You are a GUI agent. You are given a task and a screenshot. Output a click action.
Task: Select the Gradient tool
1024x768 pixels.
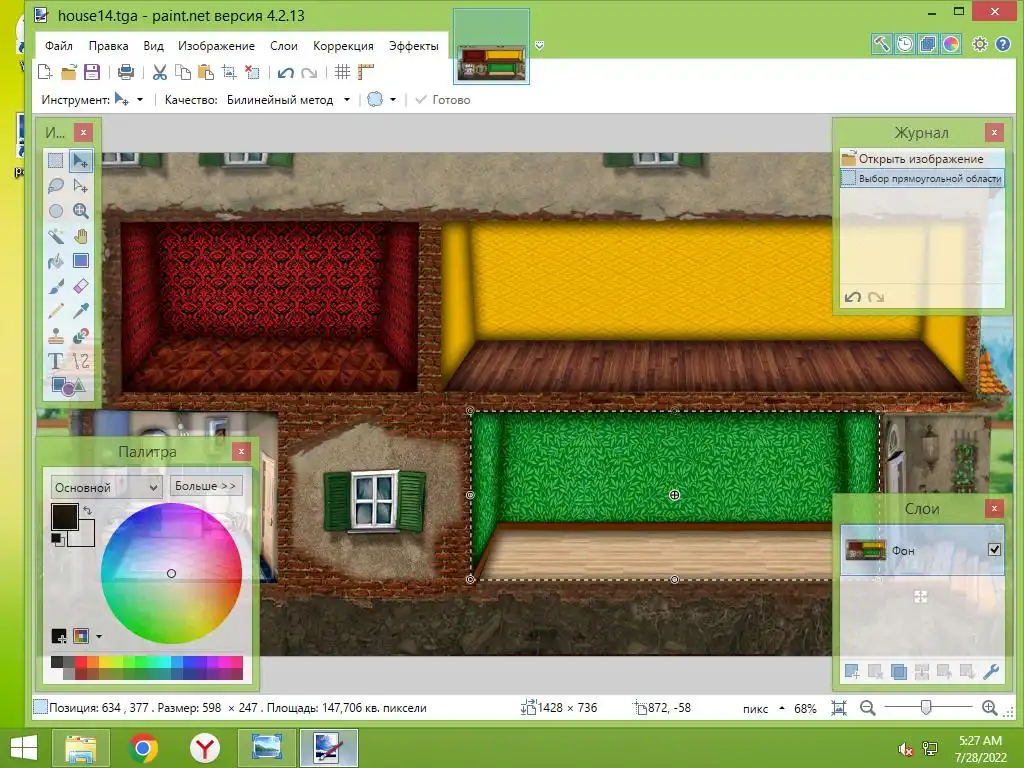[x=80, y=261]
